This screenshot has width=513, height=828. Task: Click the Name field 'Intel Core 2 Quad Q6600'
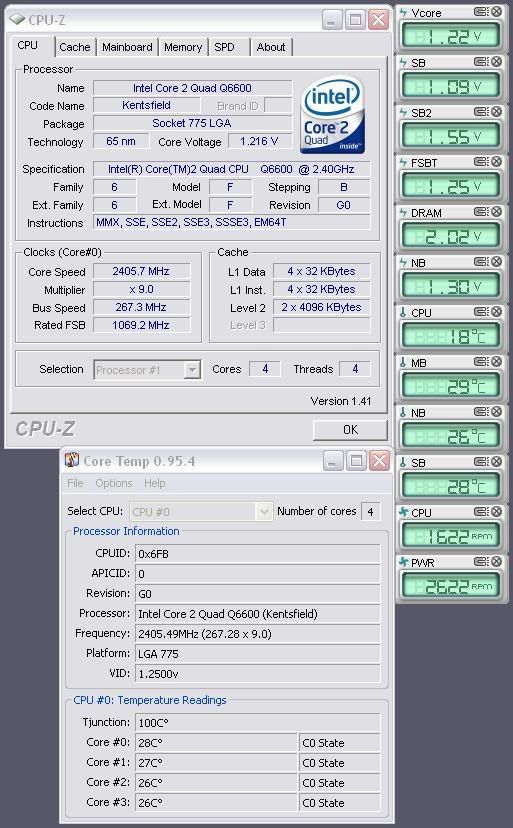point(192,88)
